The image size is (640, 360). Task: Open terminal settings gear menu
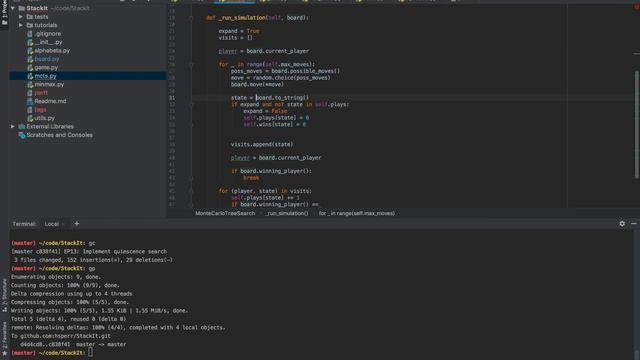click(622, 224)
